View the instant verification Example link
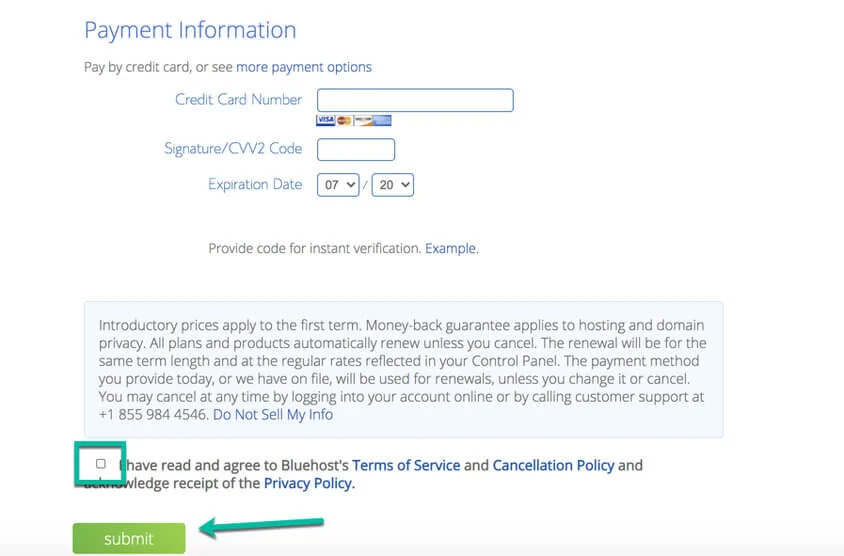This screenshot has height=556, width=844. (x=451, y=248)
